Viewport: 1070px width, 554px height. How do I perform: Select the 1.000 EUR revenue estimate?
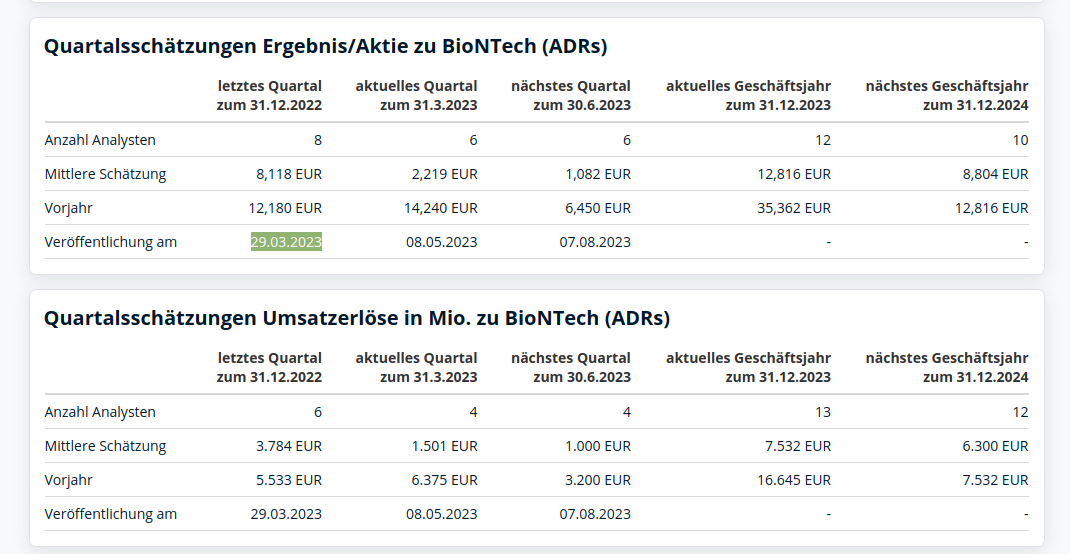click(598, 446)
